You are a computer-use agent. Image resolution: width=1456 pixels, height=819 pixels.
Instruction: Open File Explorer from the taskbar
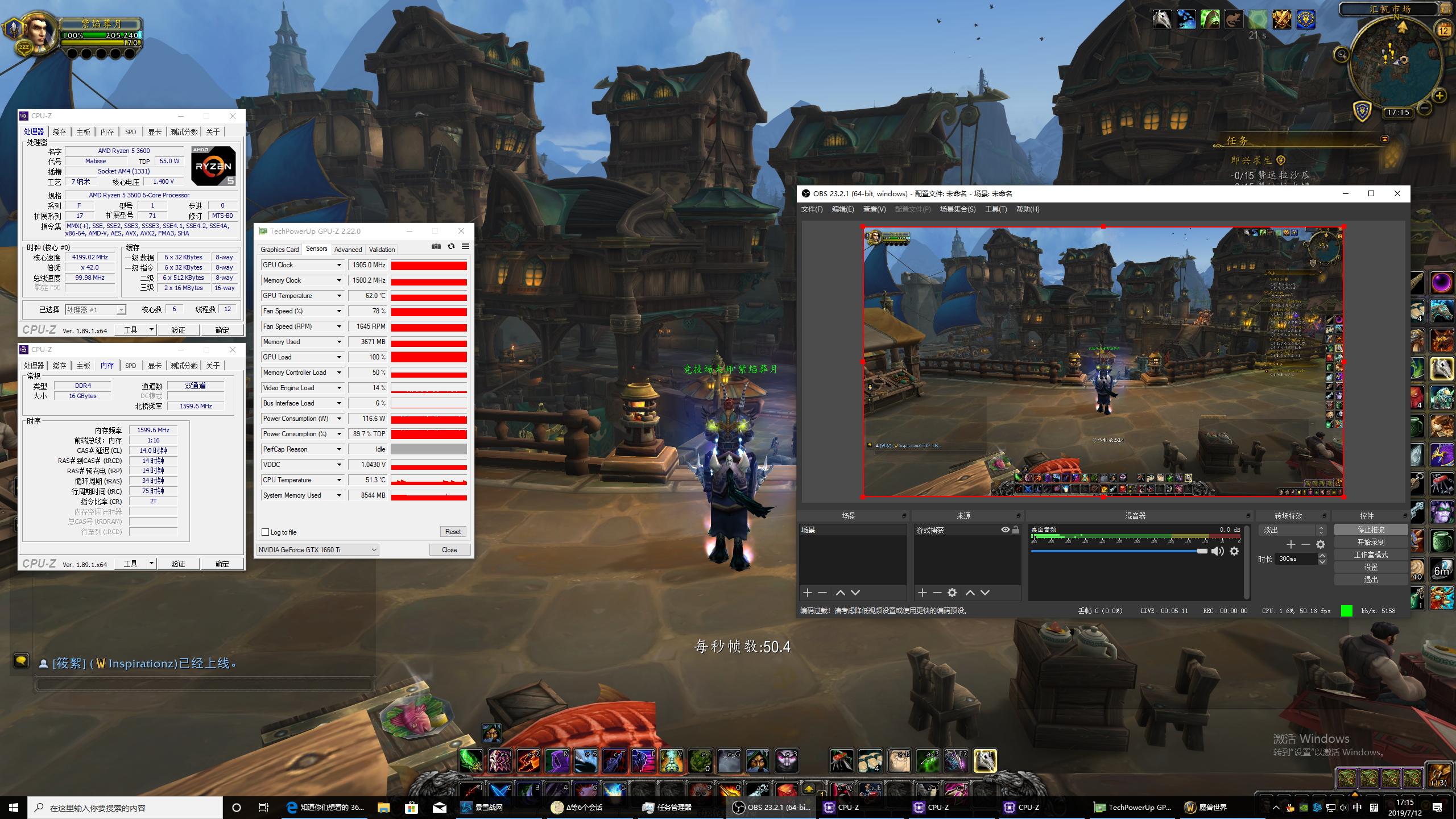coord(383,807)
